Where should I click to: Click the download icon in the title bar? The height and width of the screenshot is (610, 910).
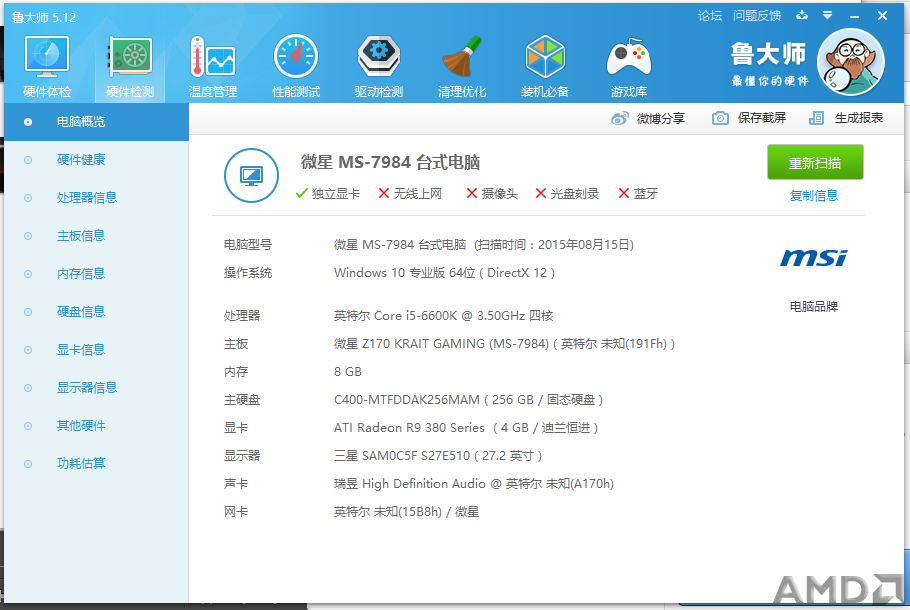pyautogui.click(x=802, y=16)
